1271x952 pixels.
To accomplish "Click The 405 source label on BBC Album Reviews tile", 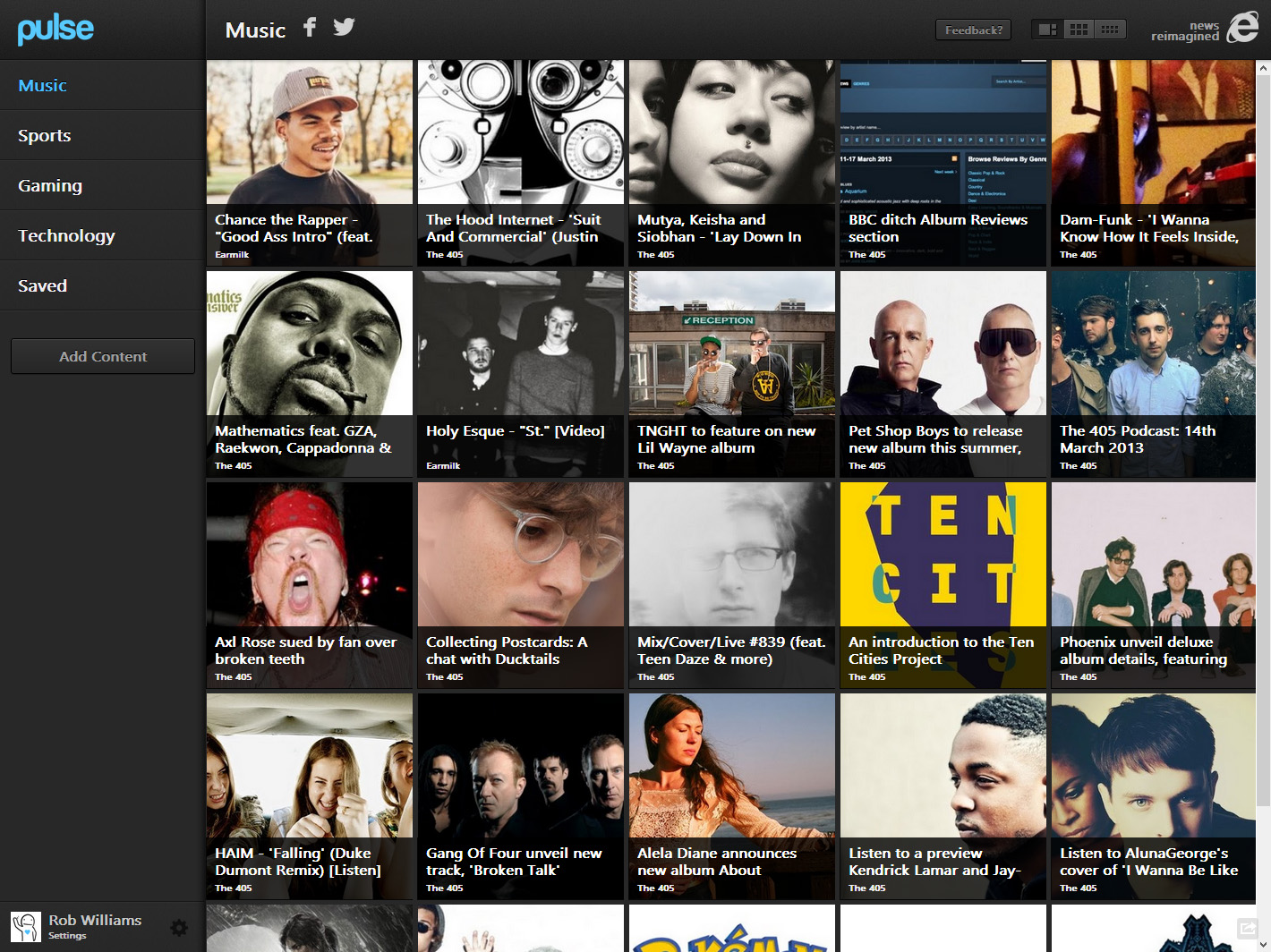I will [867, 255].
